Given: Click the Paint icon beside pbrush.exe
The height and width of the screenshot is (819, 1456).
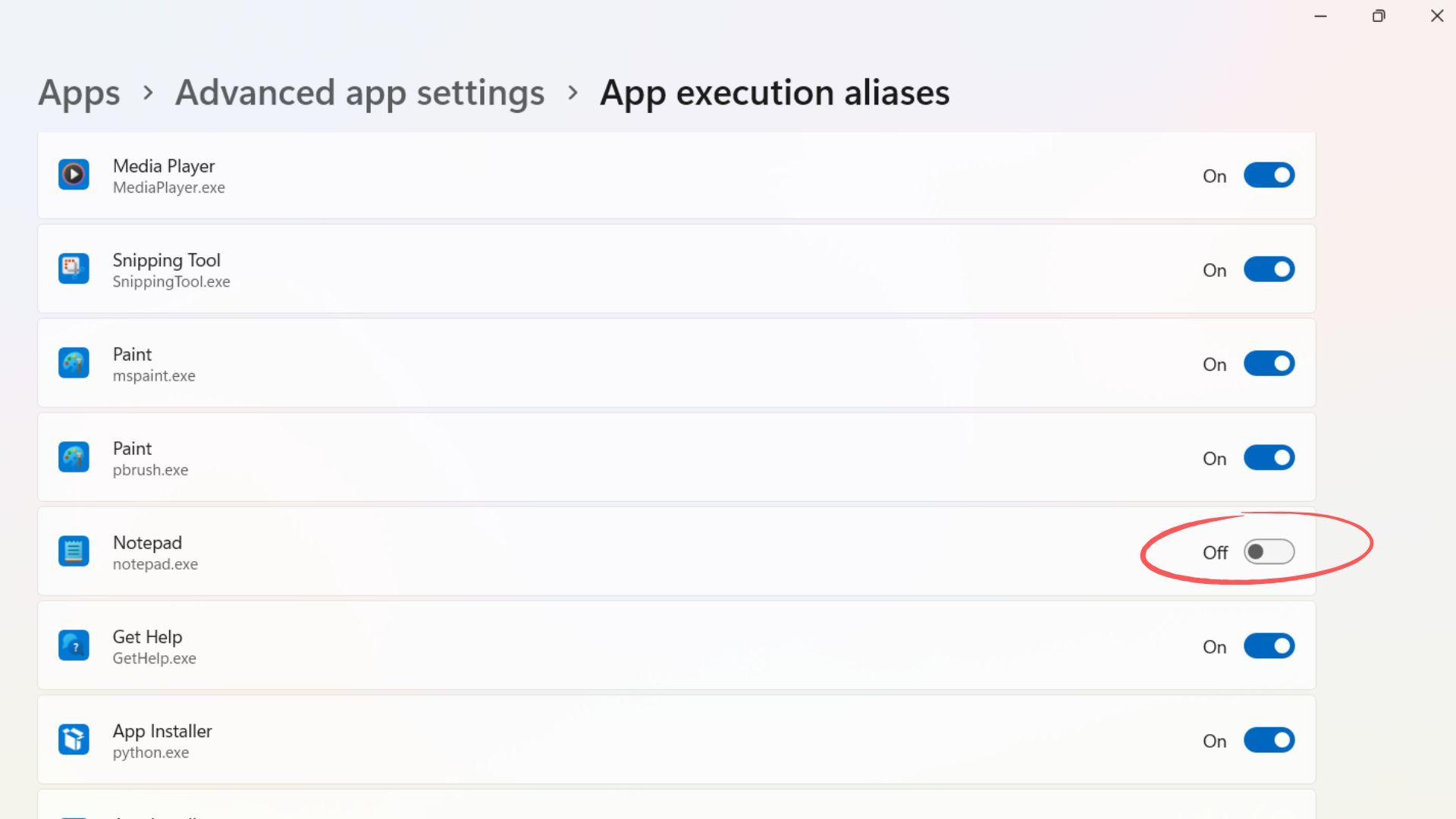Looking at the screenshot, I should click(x=74, y=457).
